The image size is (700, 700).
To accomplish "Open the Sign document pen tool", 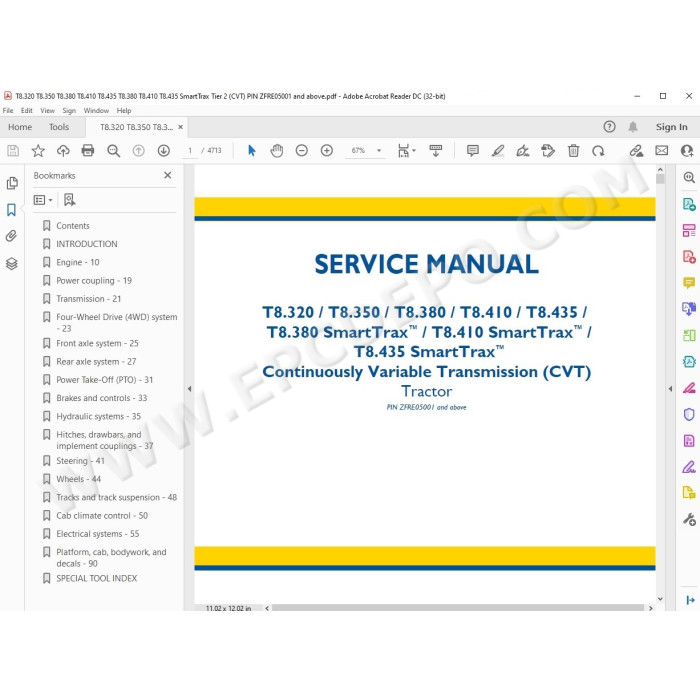I will click(523, 151).
